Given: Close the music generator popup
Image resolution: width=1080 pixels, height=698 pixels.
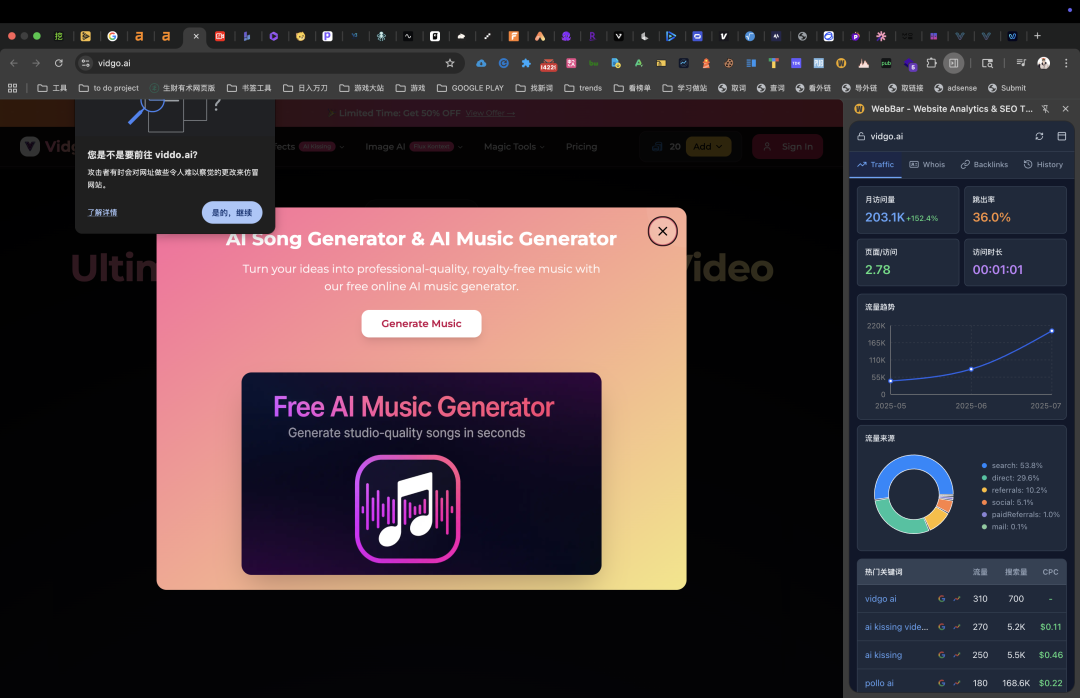Looking at the screenshot, I should [662, 232].
